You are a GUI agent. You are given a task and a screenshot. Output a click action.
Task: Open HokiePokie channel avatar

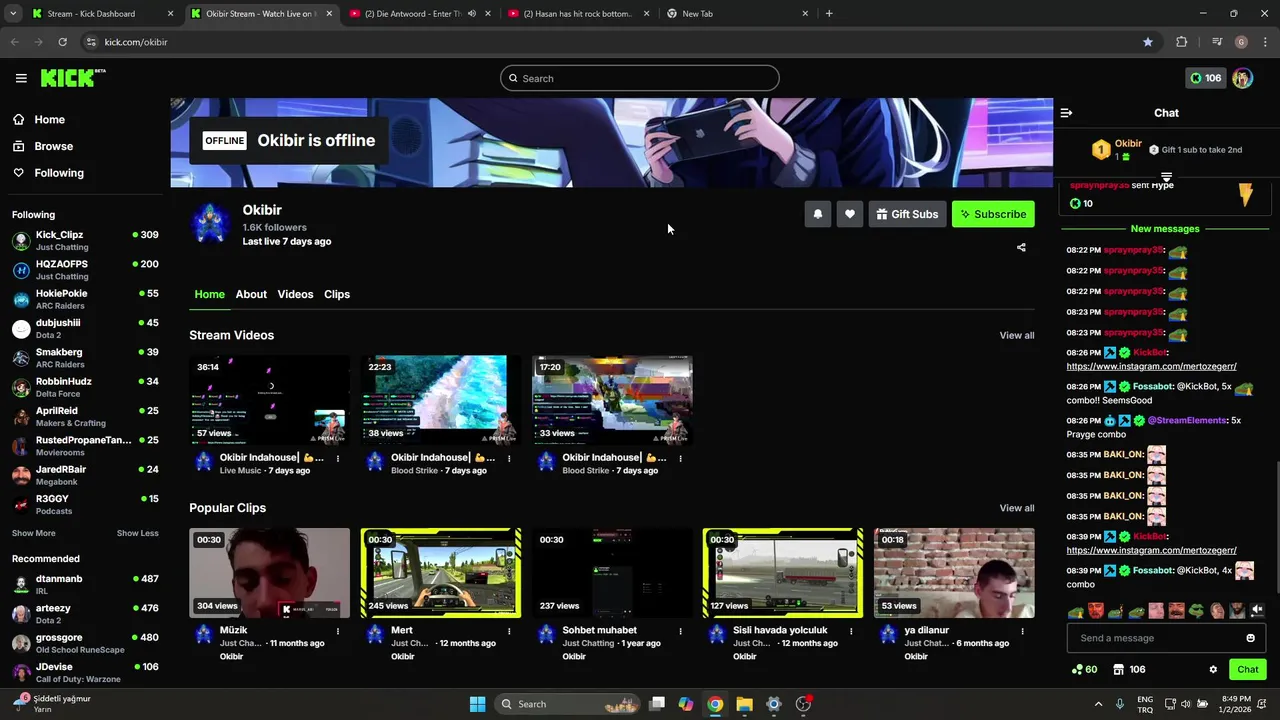tap(21, 299)
